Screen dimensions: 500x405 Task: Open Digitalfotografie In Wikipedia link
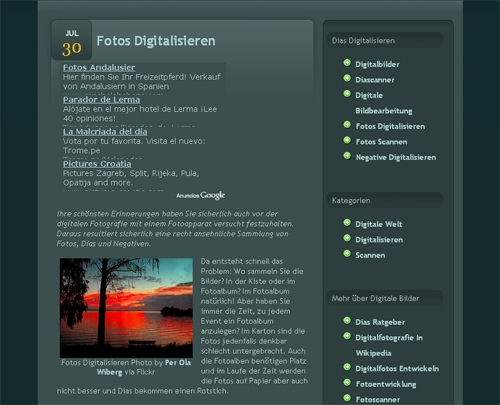tap(389, 345)
